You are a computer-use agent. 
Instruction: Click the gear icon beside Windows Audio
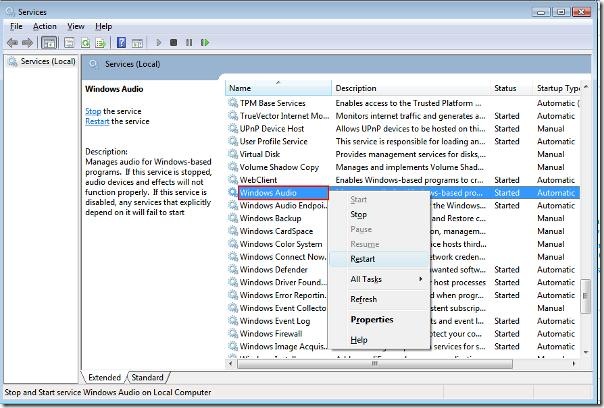[233, 192]
